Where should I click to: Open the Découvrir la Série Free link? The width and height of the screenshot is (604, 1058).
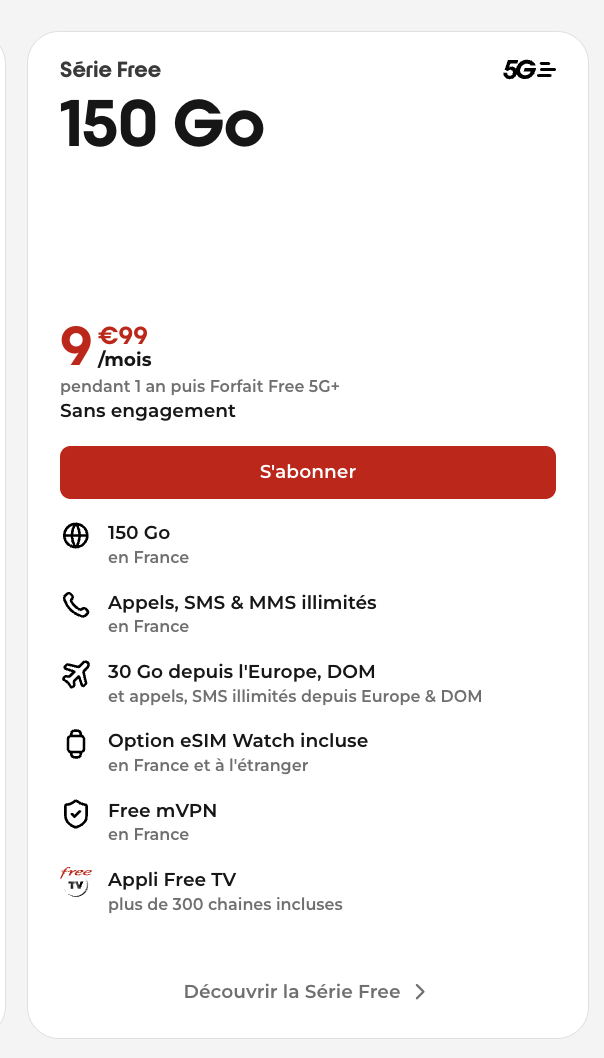(292, 992)
